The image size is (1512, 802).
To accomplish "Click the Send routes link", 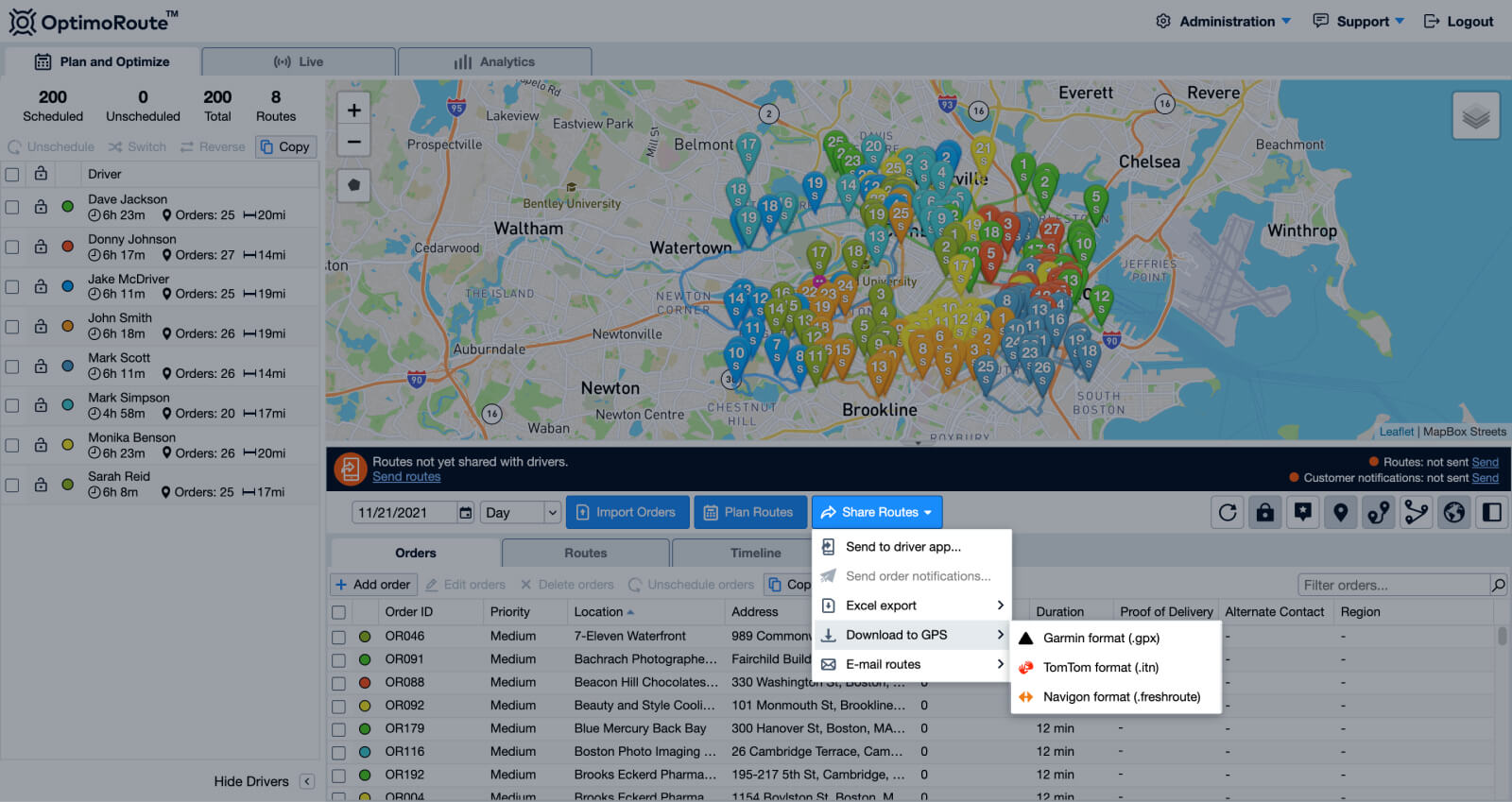I will pyautogui.click(x=406, y=477).
